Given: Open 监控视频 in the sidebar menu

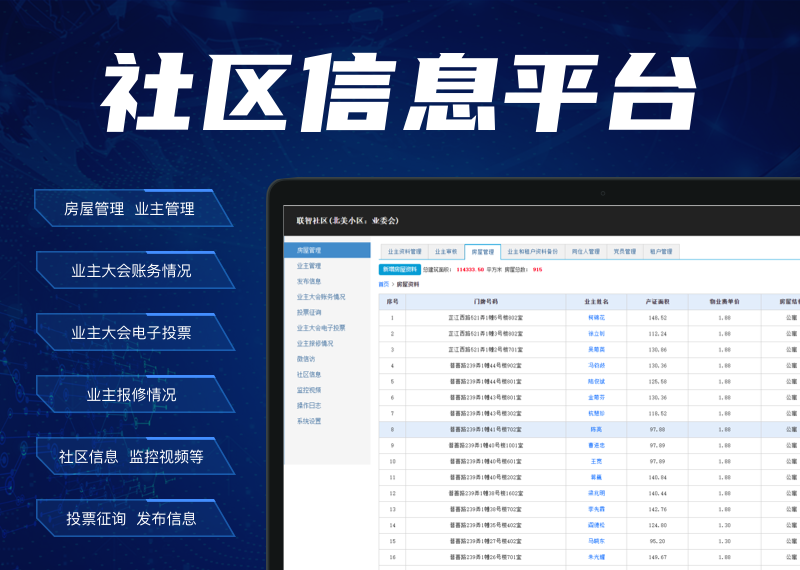Looking at the screenshot, I should [x=309, y=390].
